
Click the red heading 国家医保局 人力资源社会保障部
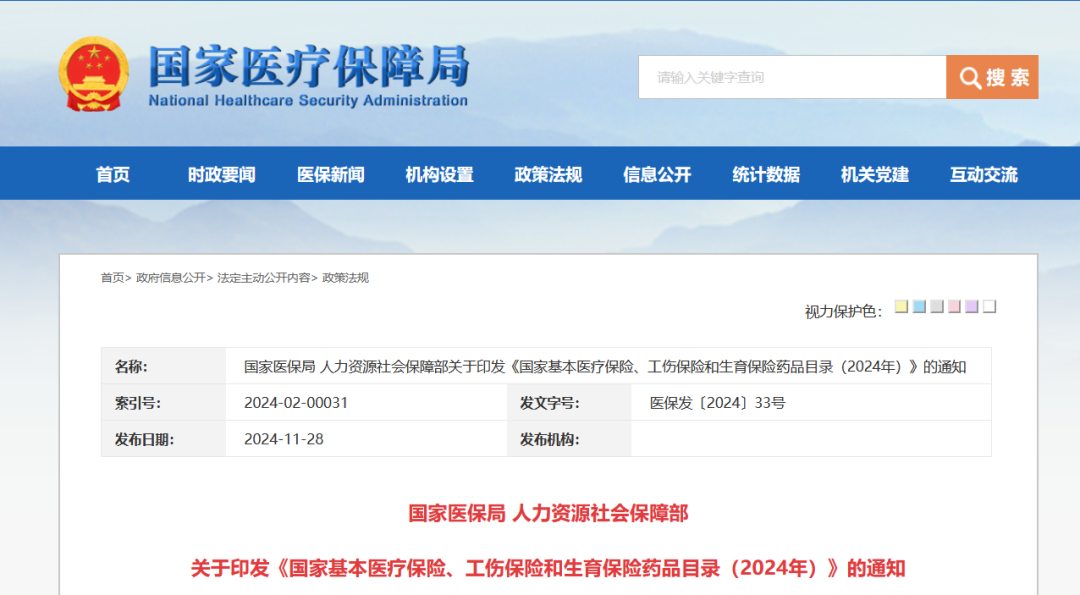coord(548,513)
